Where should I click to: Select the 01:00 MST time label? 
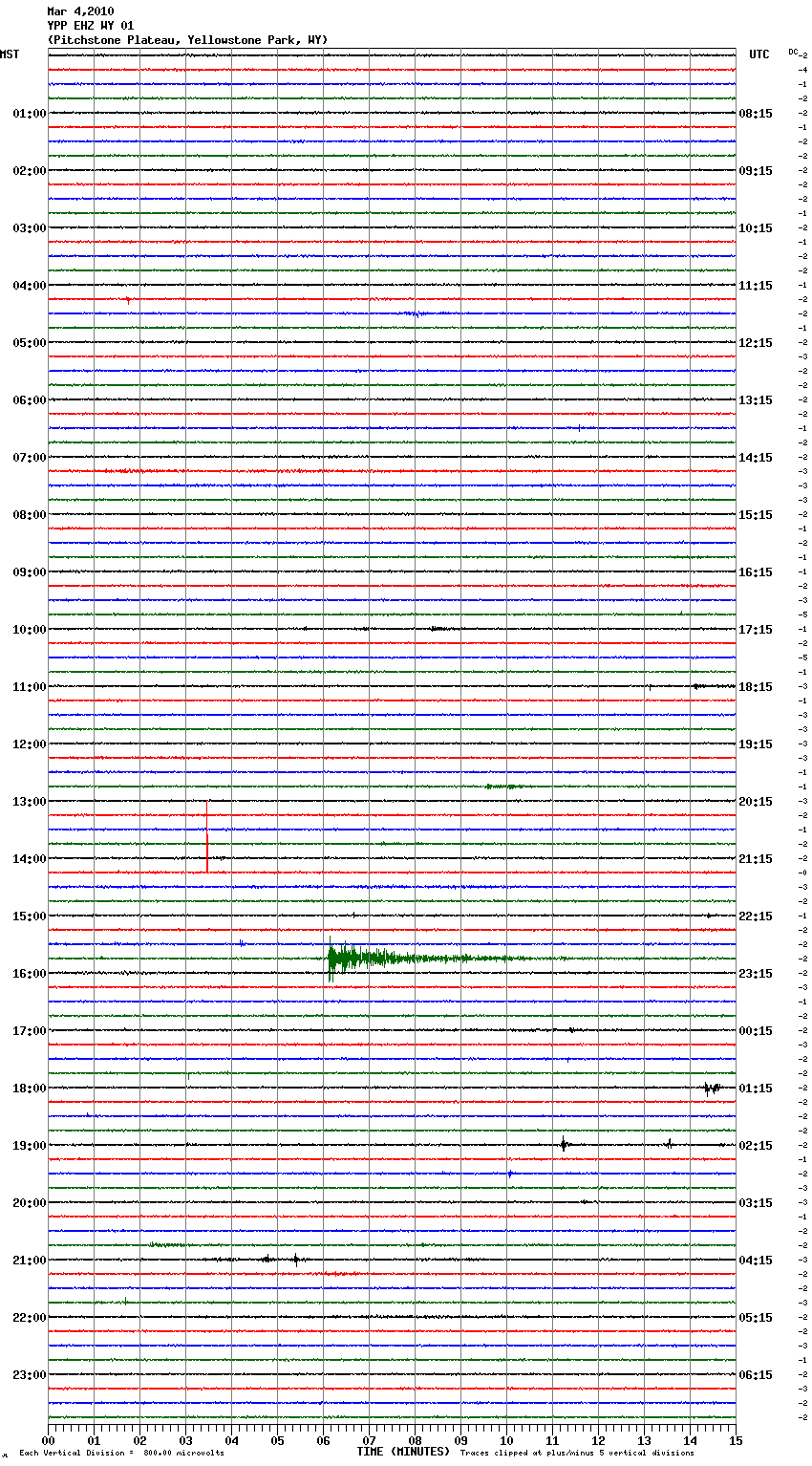click(29, 114)
